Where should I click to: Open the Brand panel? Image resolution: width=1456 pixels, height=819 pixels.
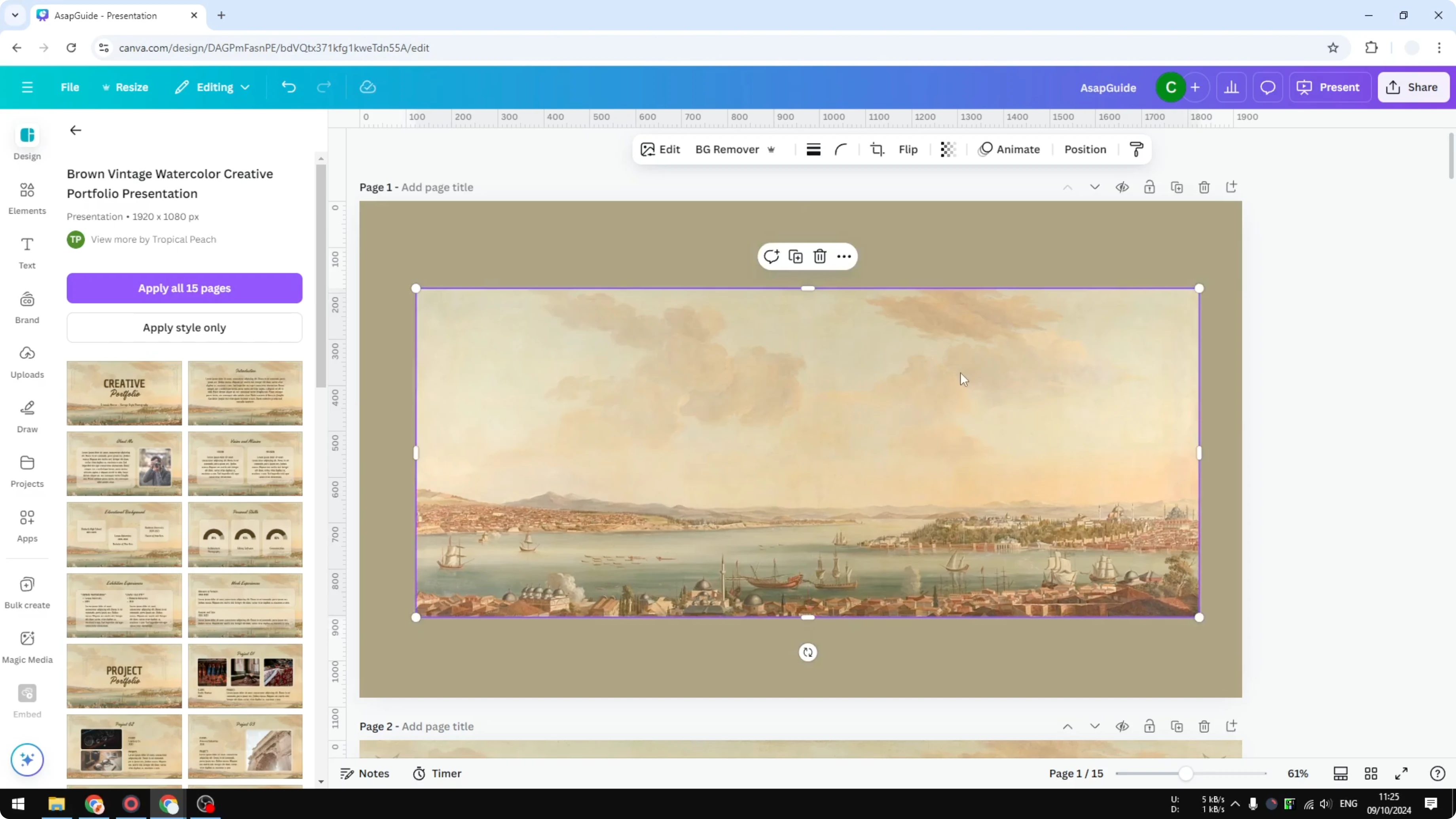[27, 307]
